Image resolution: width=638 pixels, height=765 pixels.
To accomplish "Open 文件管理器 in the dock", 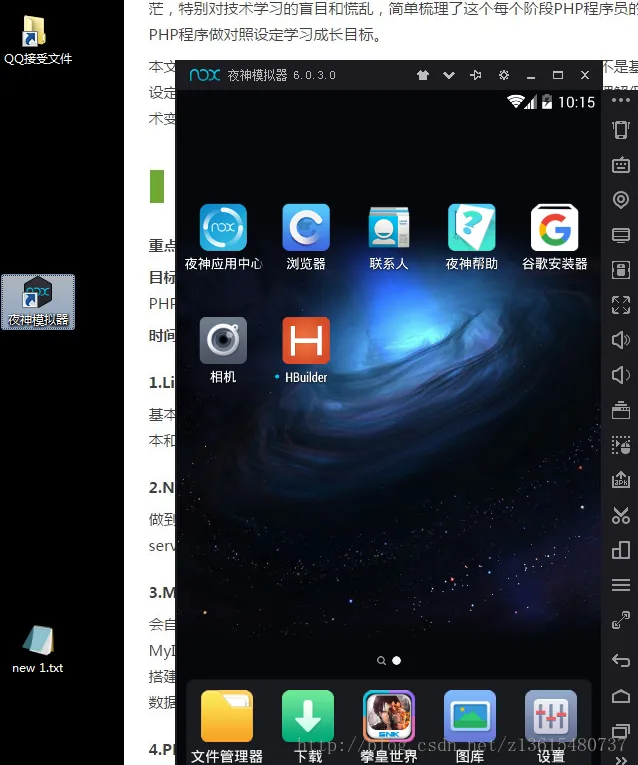I will point(227,716).
